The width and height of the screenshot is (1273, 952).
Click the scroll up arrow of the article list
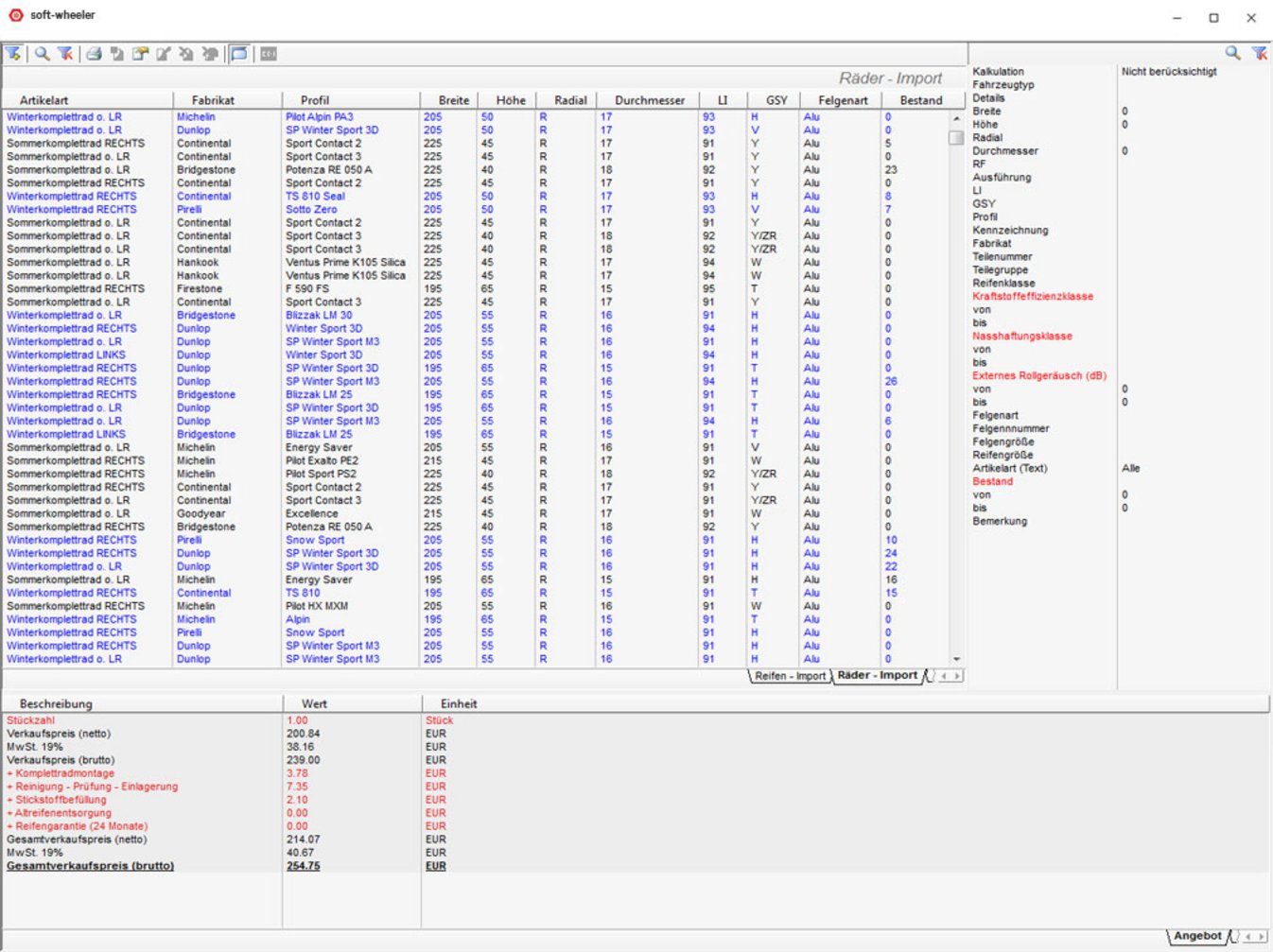pos(956,119)
